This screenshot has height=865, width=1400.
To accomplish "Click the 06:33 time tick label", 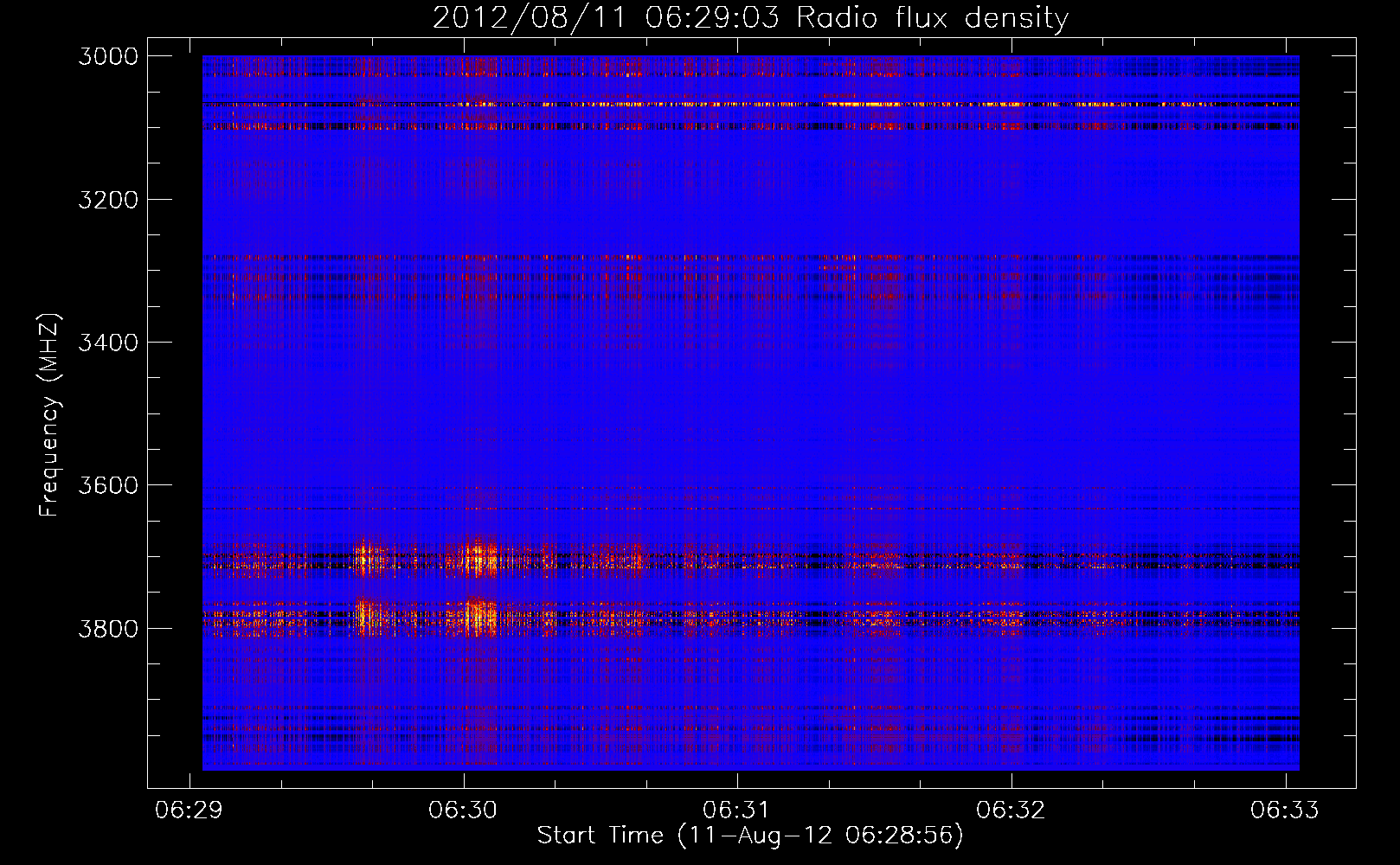I will click(1285, 810).
